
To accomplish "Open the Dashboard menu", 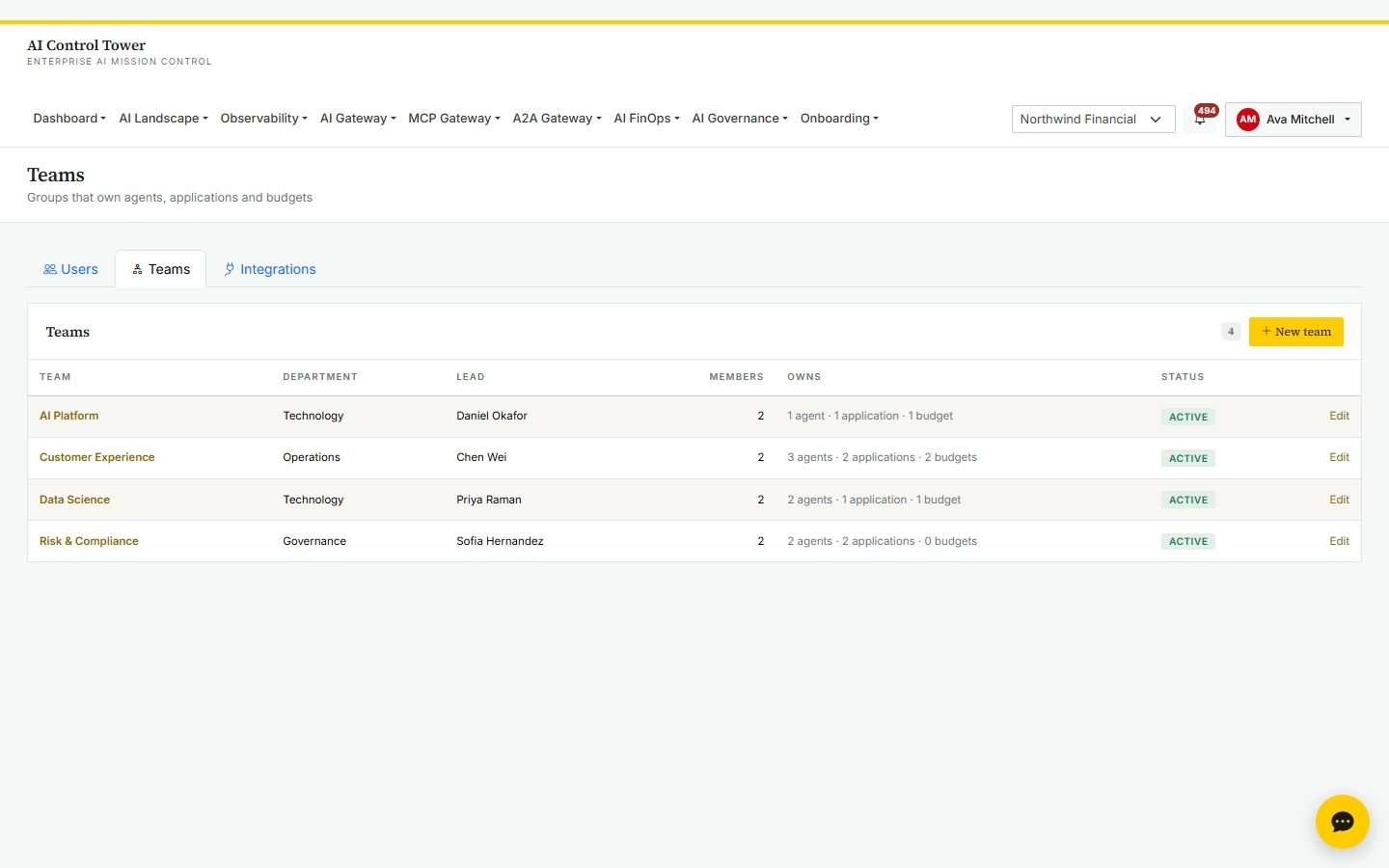I will [69, 119].
